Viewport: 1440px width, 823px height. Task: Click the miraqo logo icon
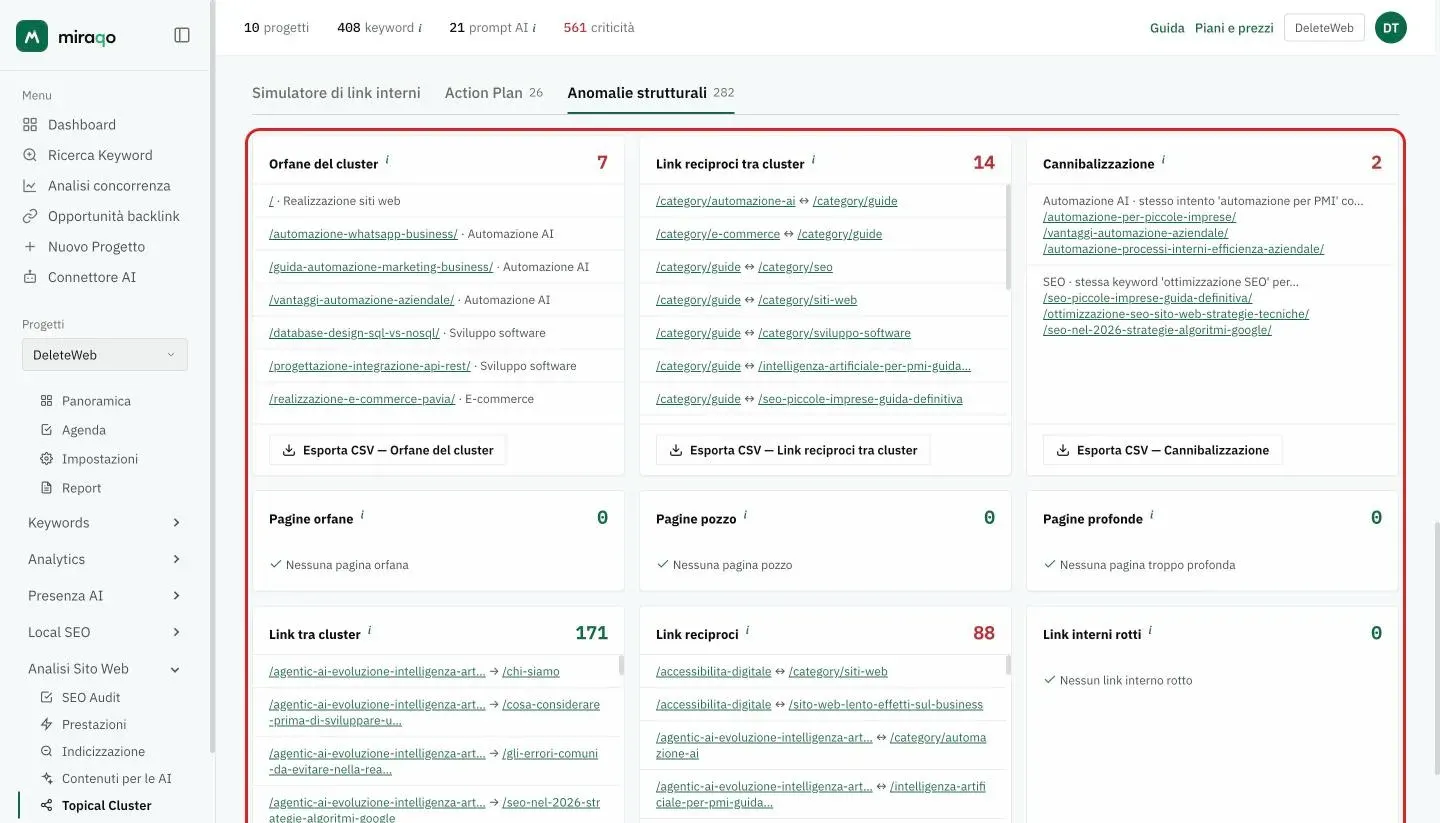pyautogui.click(x=32, y=36)
